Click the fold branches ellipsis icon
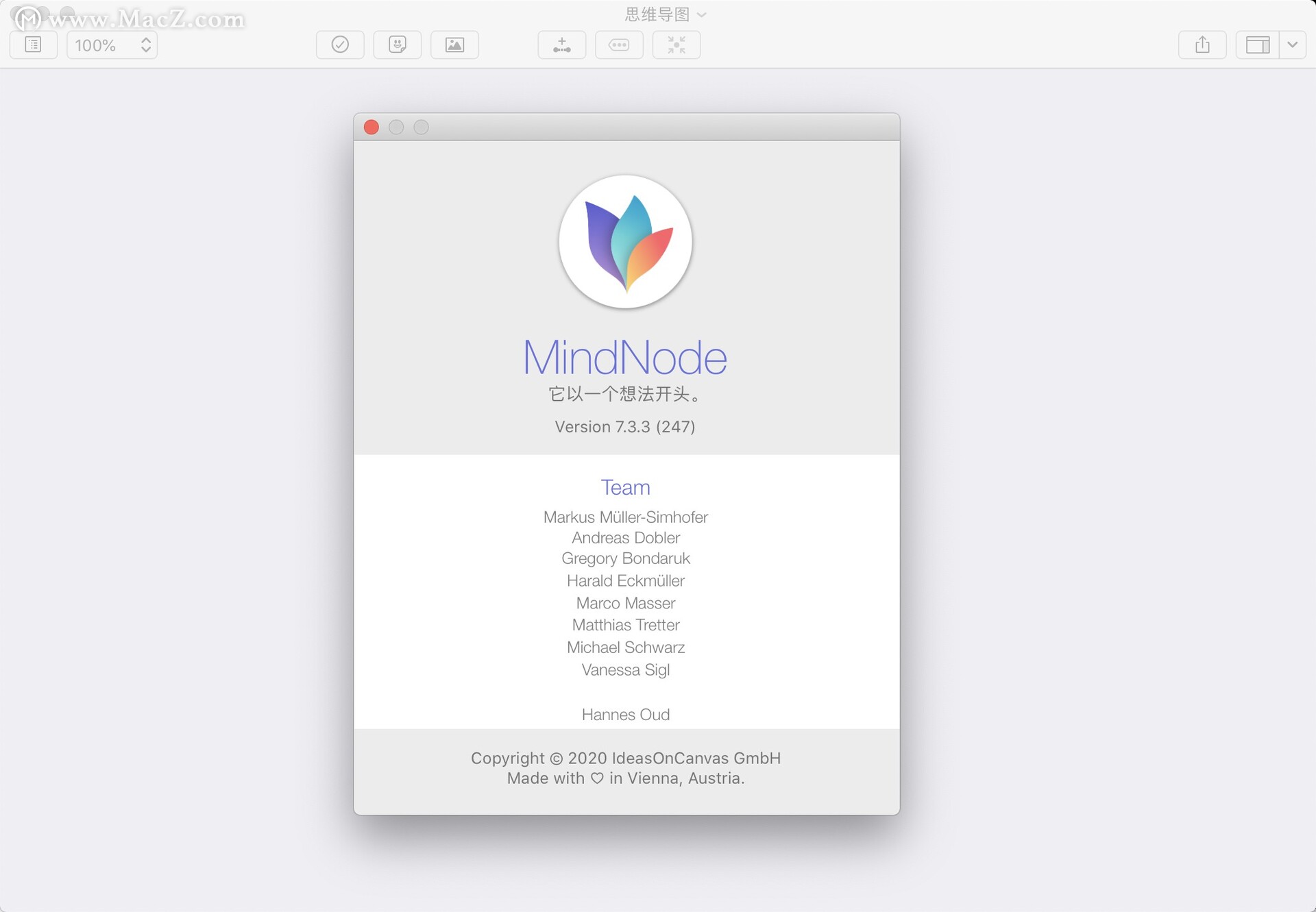 619,45
